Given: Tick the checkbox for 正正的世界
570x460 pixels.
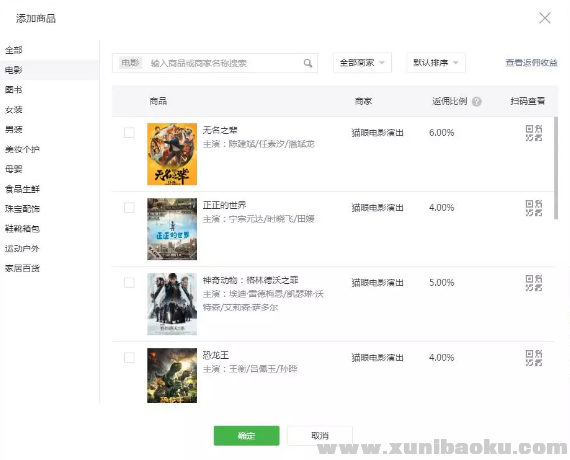Looking at the screenshot, I should coord(129,208).
